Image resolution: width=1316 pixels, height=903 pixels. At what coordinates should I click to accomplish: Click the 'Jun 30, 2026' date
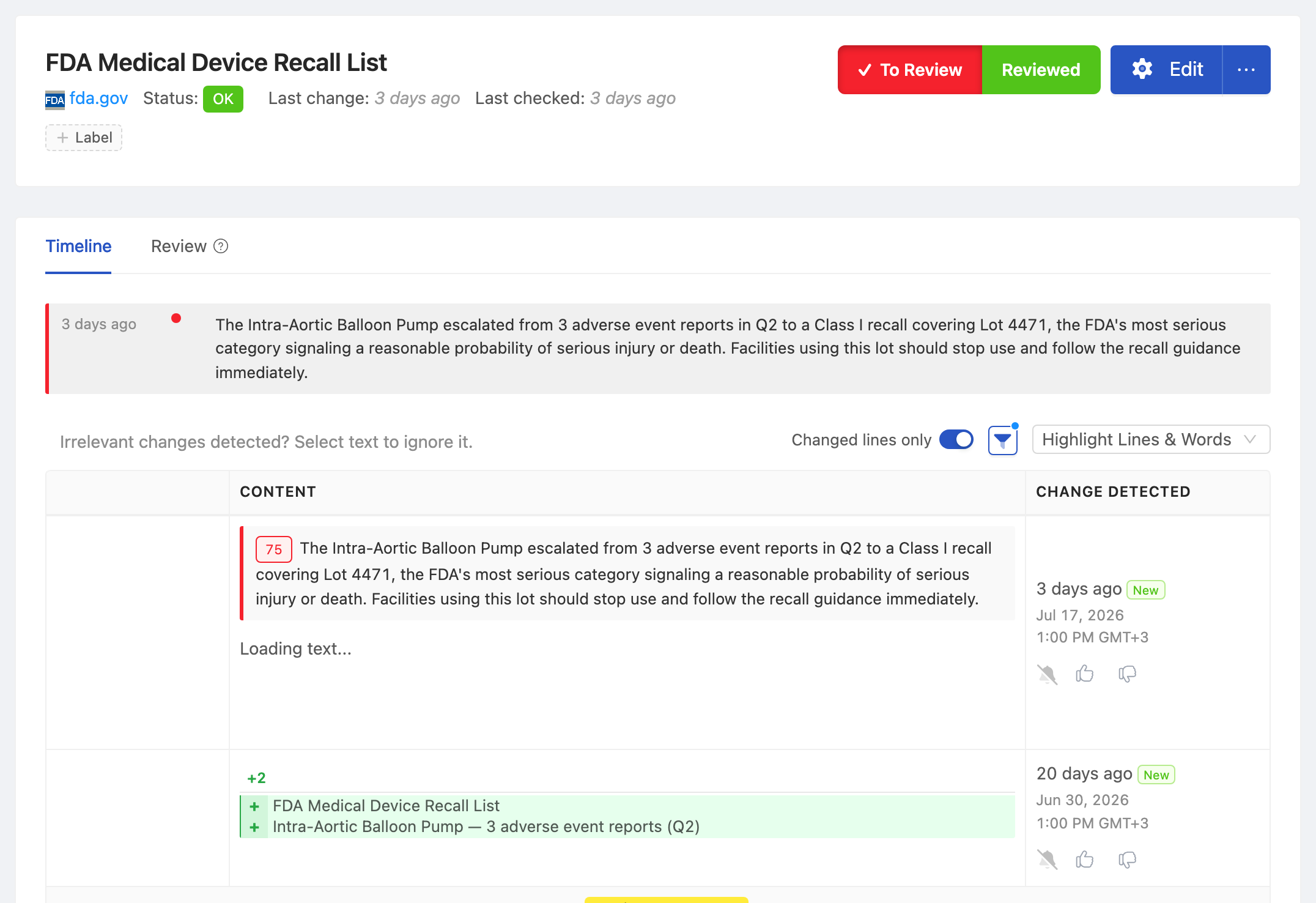pyautogui.click(x=1082, y=800)
